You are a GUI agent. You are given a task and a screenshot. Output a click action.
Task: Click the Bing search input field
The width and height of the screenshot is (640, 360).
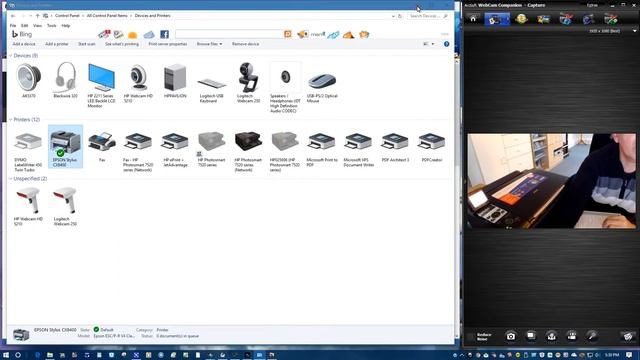pyautogui.click(x=229, y=34)
